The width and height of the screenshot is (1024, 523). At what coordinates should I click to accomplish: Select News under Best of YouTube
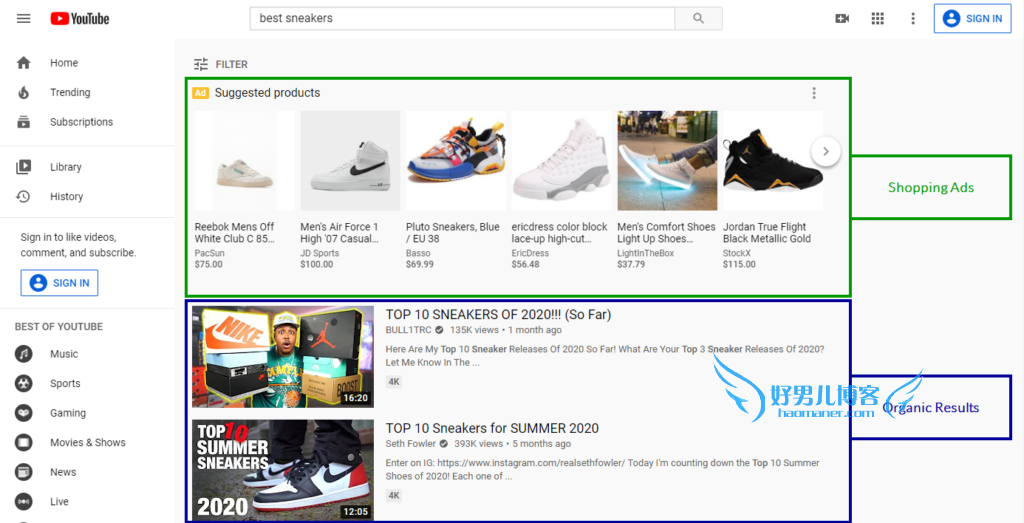[63, 471]
